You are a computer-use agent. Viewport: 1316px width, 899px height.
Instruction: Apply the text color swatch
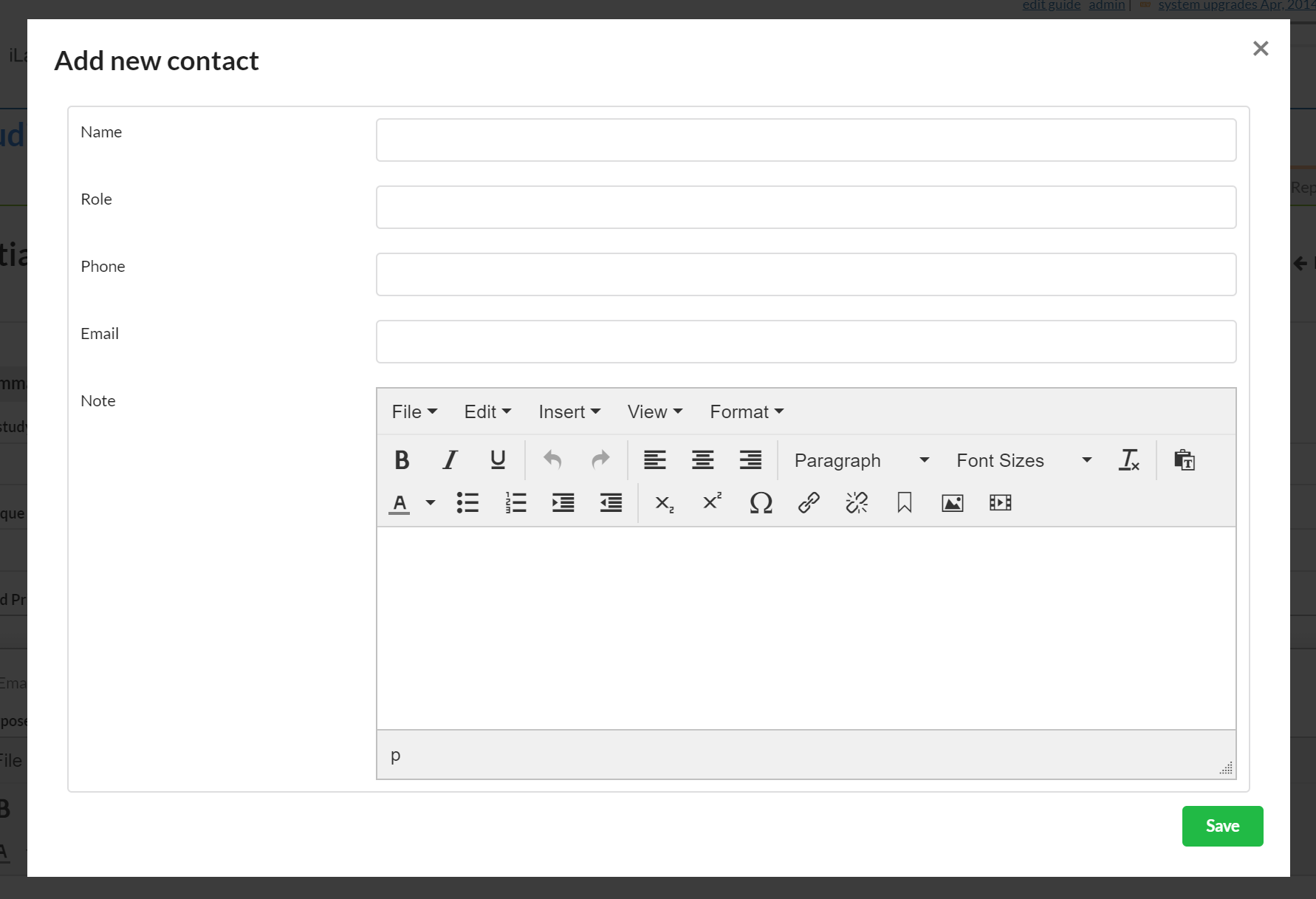point(400,503)
